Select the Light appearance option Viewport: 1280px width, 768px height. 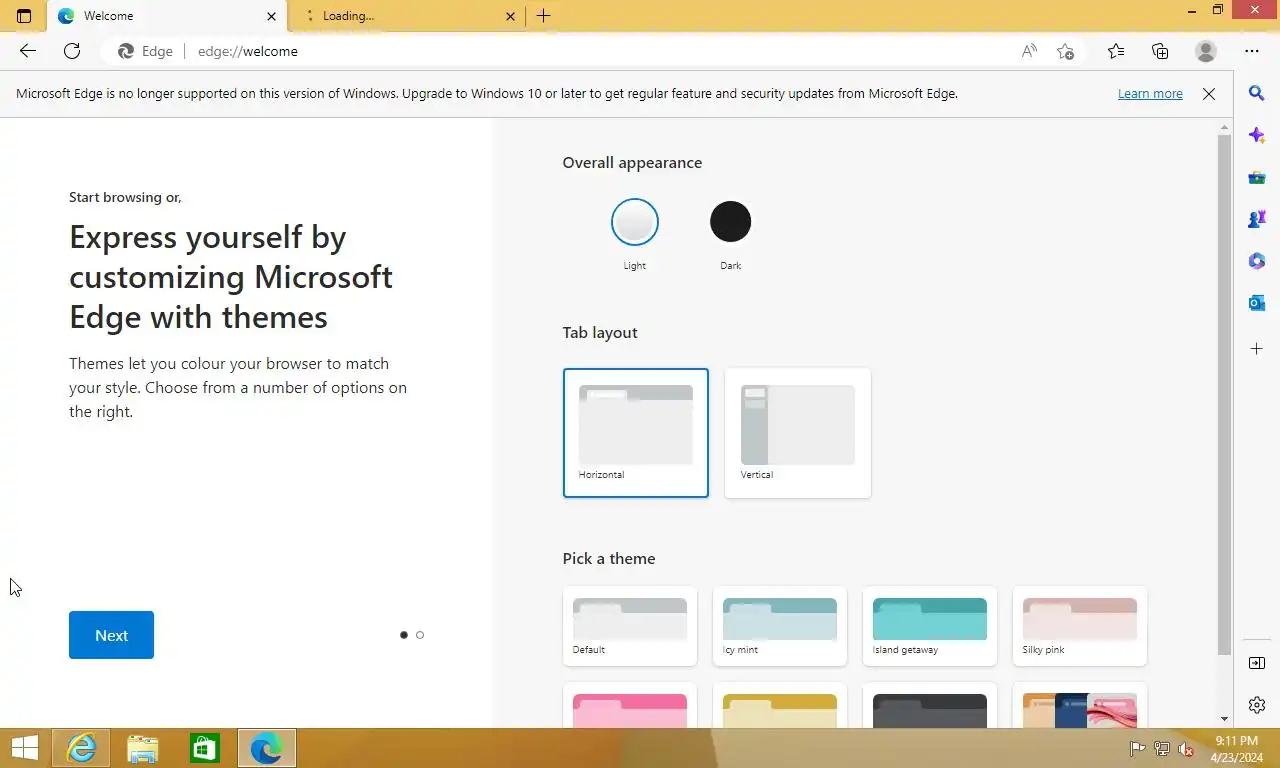pyautogui.click(x=635, y=222)
